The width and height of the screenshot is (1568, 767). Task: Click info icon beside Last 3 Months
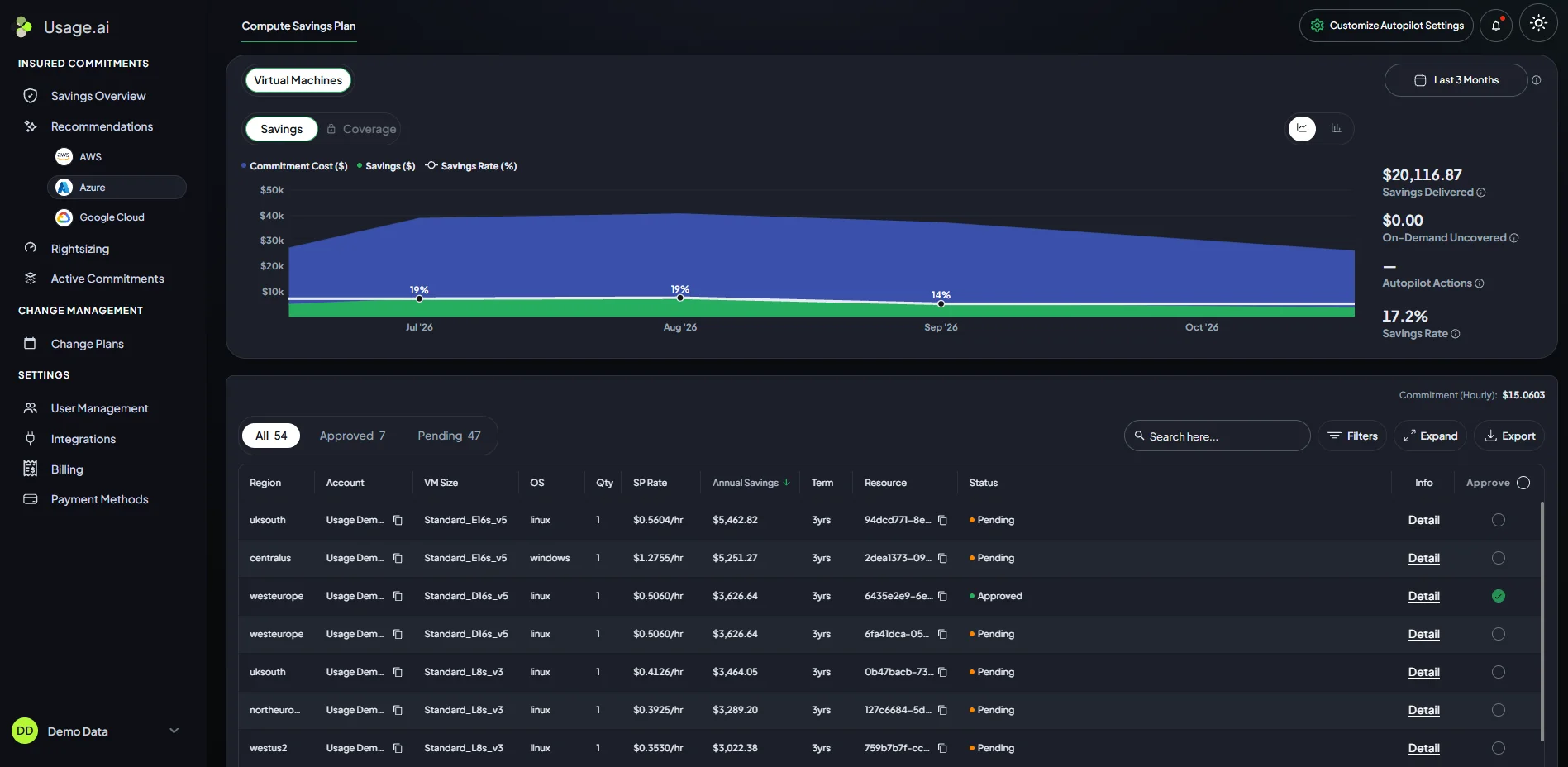pyautogui.click(x=1537, y=80)
